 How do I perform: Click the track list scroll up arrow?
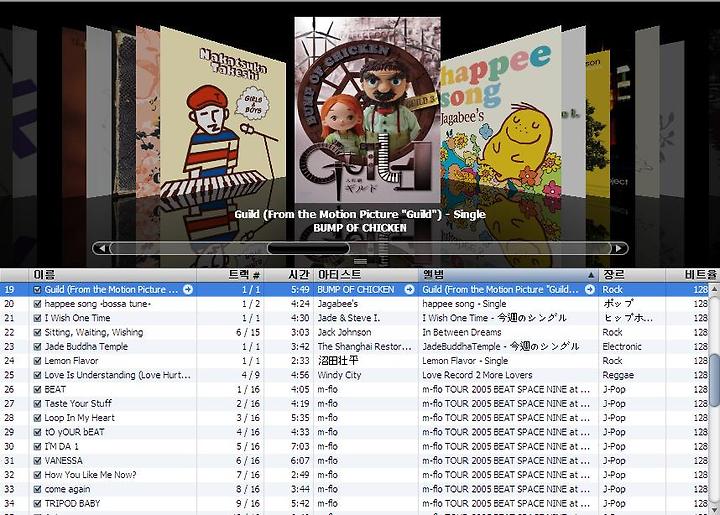[x=714, y=289]
